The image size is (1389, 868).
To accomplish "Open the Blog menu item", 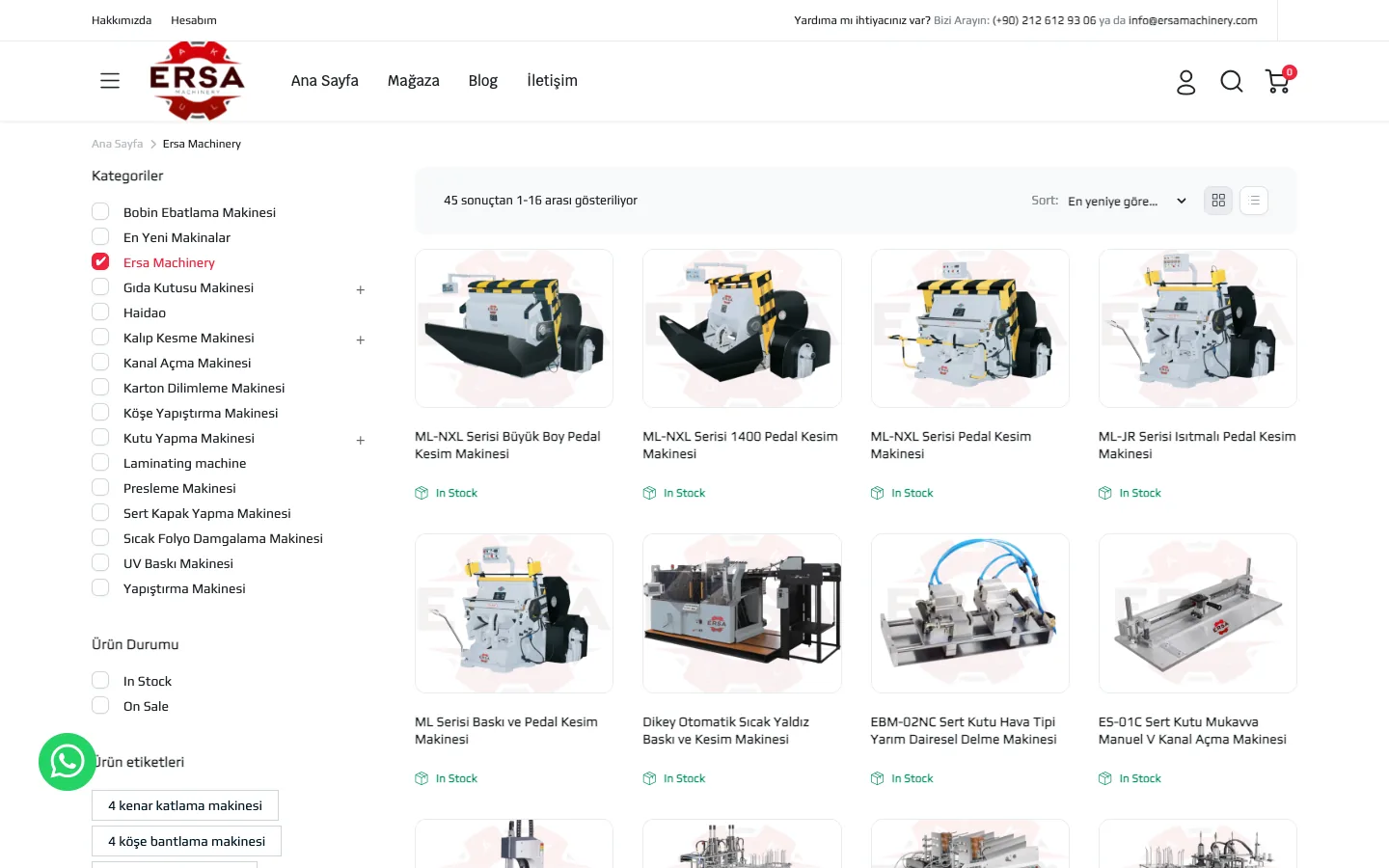I will [483, 81].
